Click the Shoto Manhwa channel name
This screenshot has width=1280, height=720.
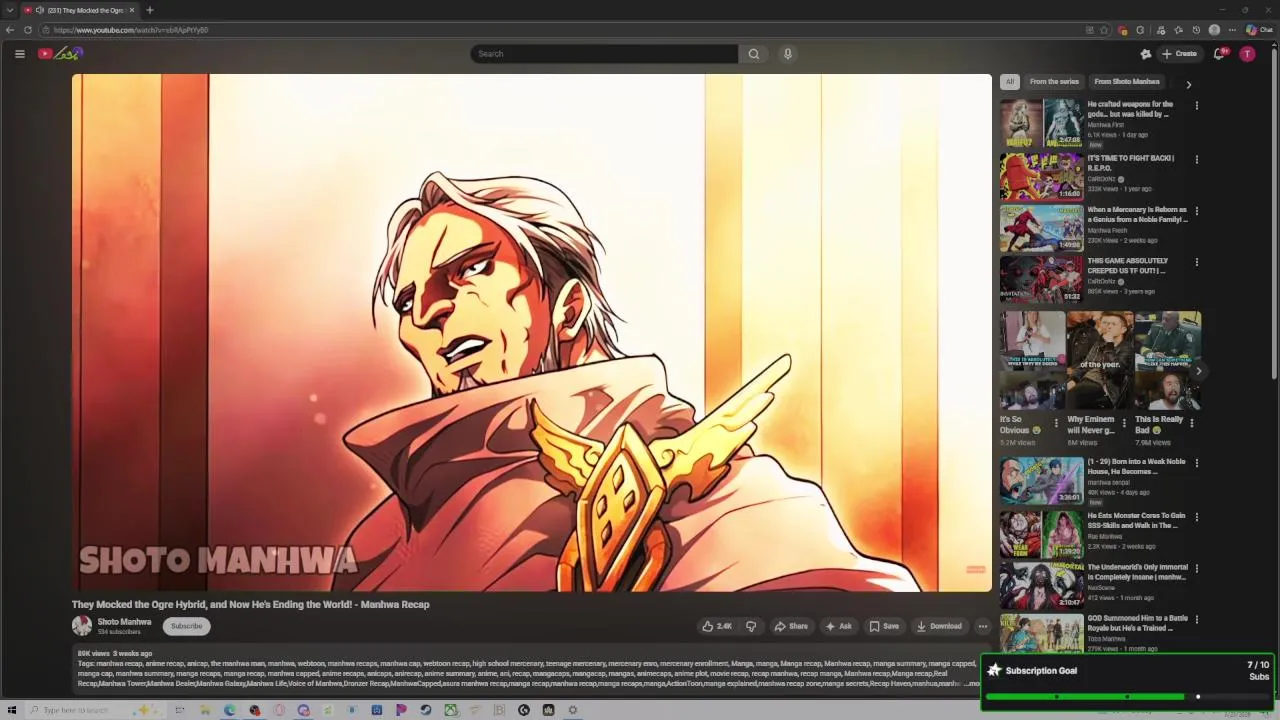point(124,622)
